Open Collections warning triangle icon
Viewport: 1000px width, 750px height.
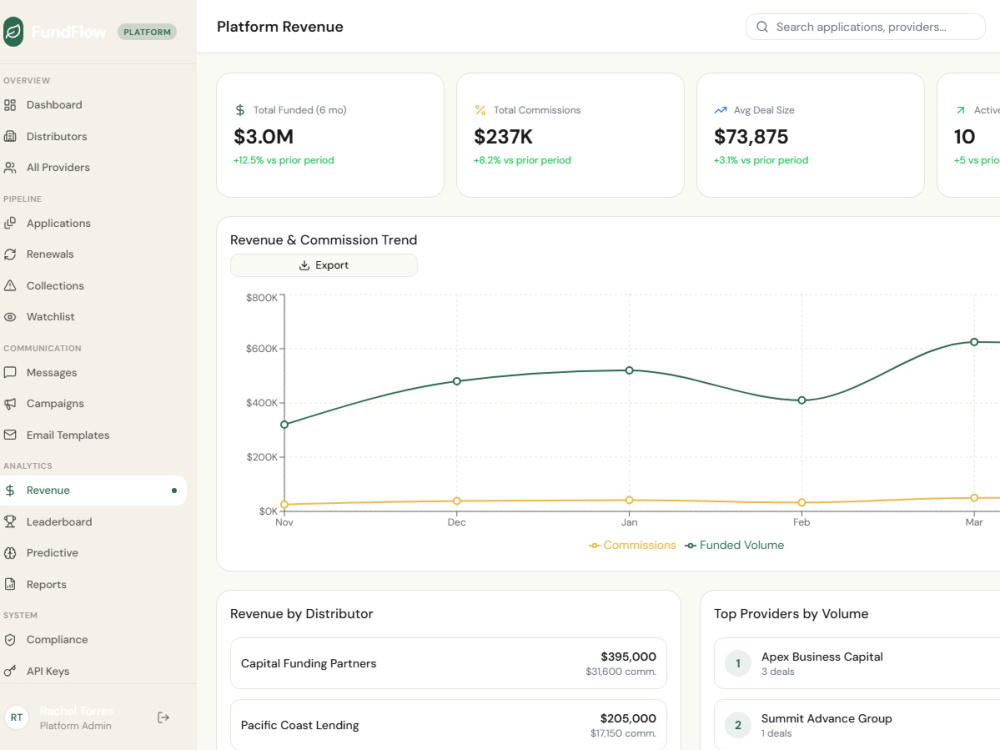click(10, 286)
